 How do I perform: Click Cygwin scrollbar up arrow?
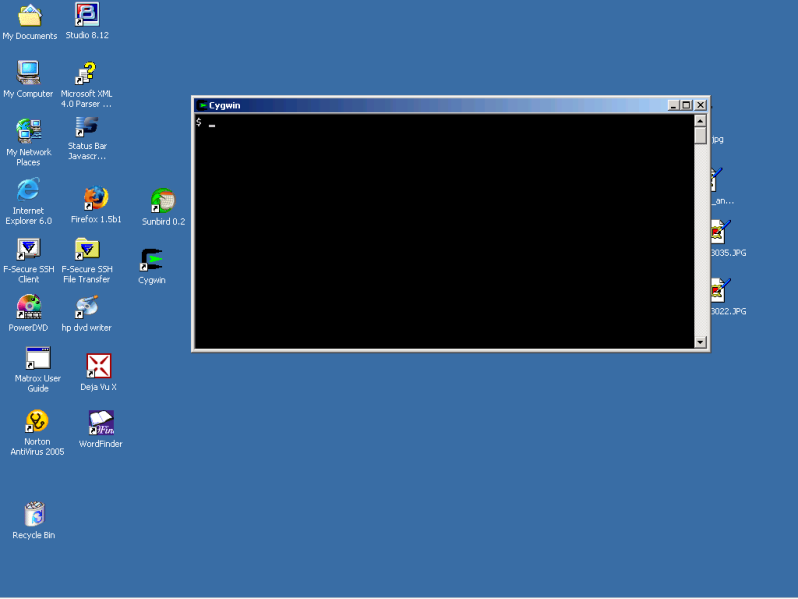point(700,121)
